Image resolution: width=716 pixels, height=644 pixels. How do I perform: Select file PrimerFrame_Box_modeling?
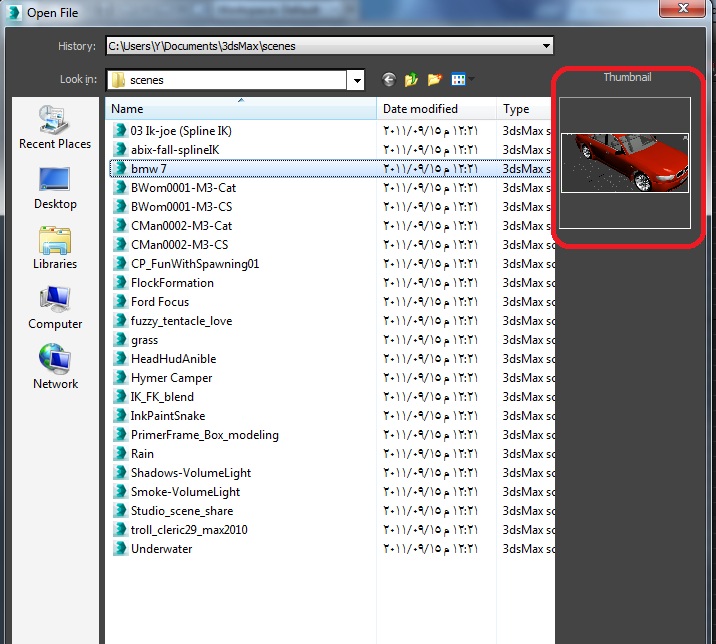[205, 435]
